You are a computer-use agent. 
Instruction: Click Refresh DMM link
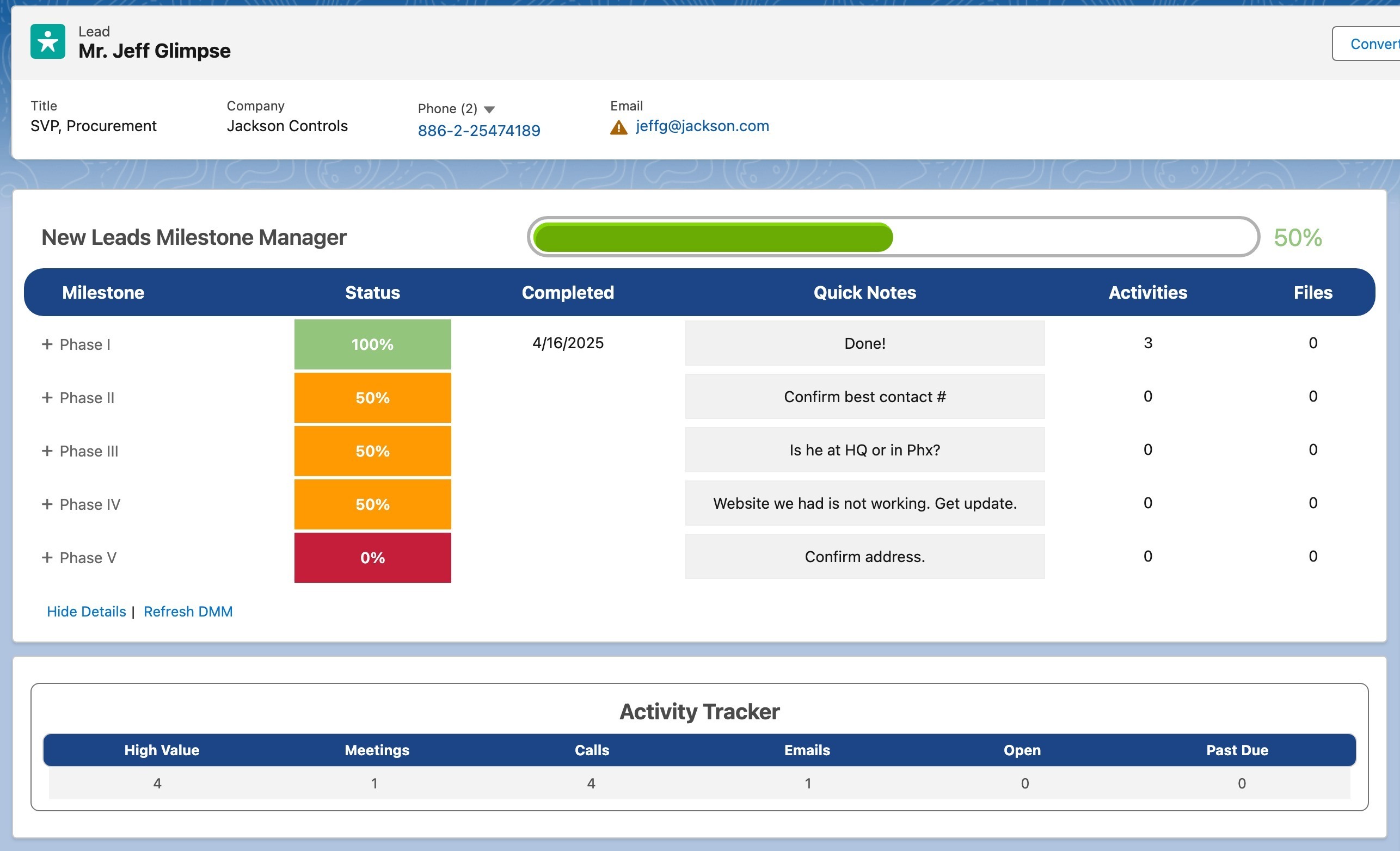(x=187, y=611)
